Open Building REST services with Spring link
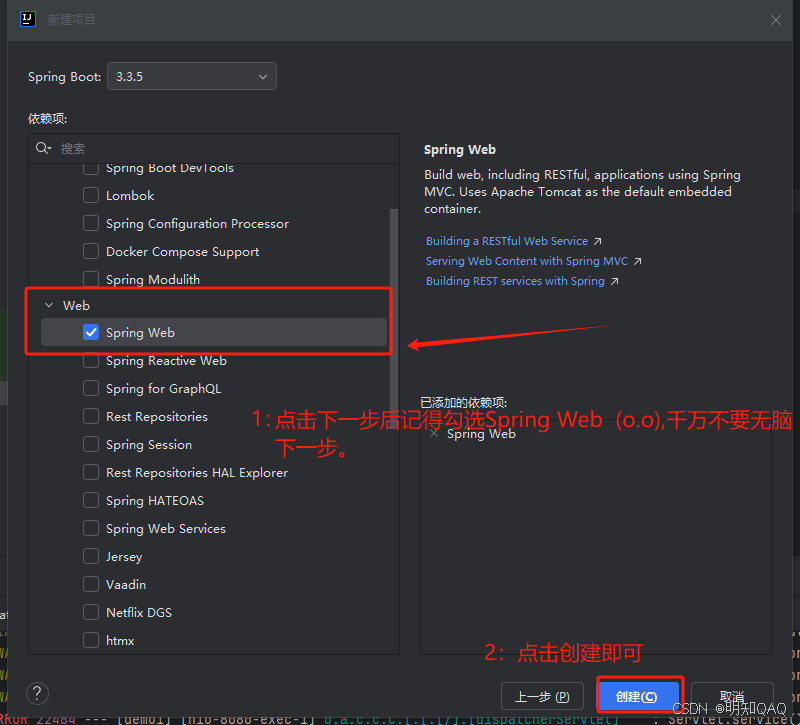The image size is (800, 725). tap(521, 281)
